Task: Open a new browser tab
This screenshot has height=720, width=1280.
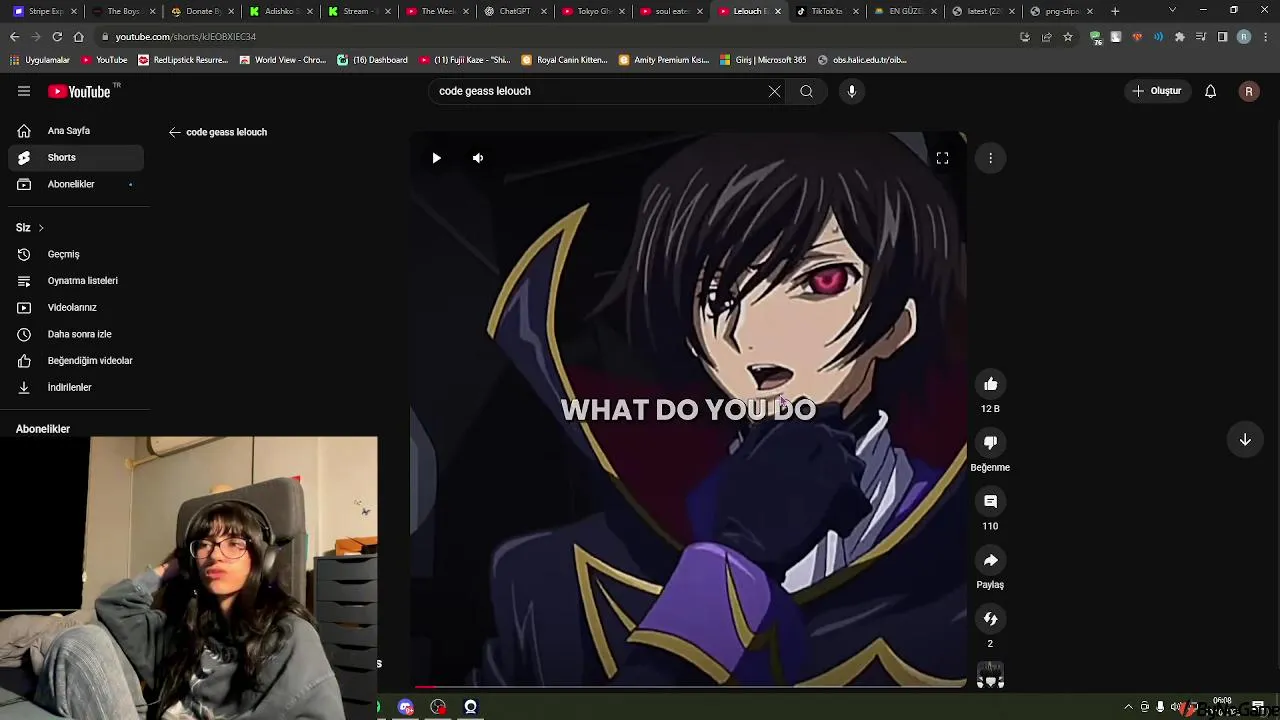Action: coord(1115,11)
